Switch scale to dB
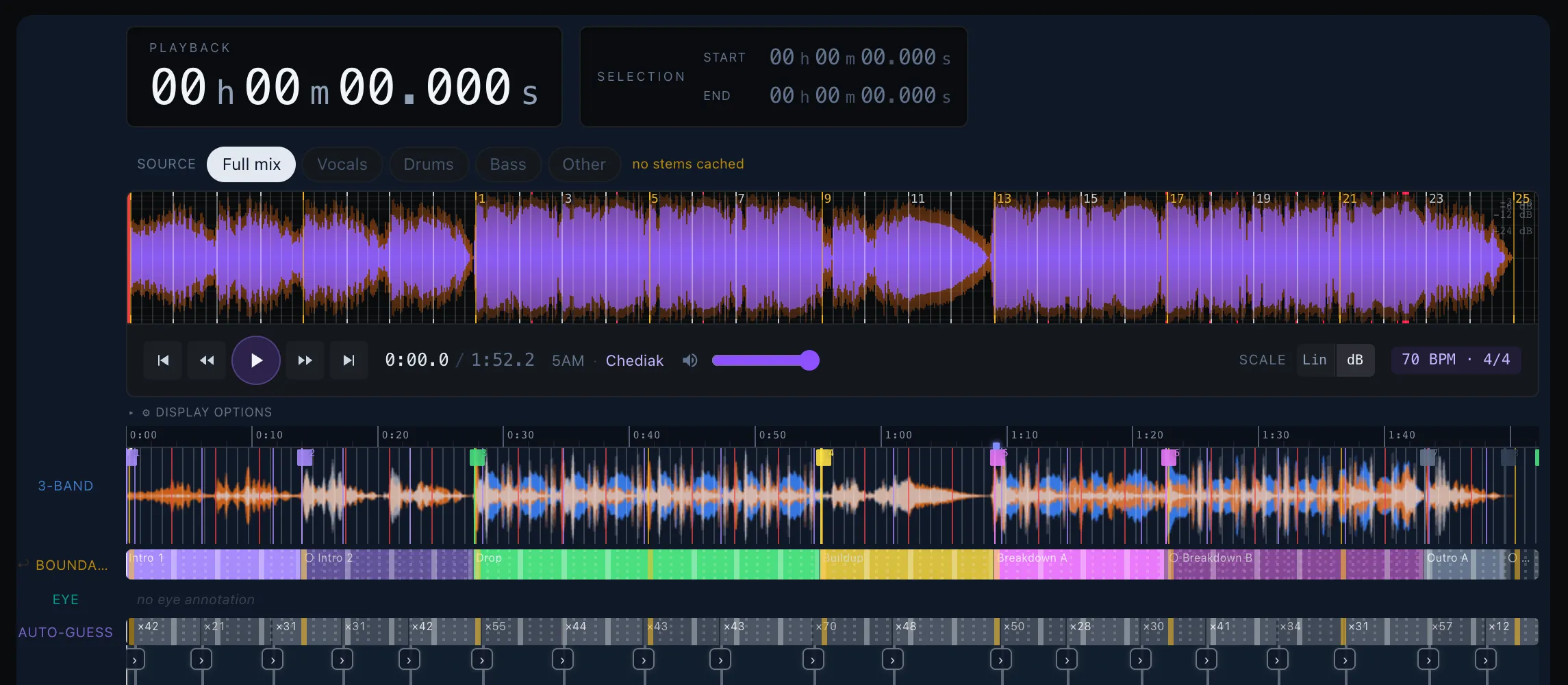The width and height of the screenshot is (1568, 685). pos(1355,360)
